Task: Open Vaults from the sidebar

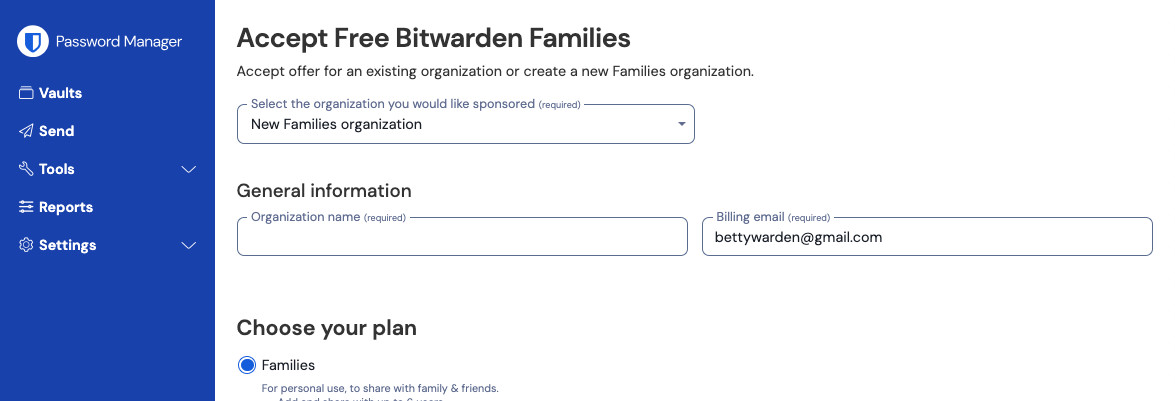Action: 60,93
